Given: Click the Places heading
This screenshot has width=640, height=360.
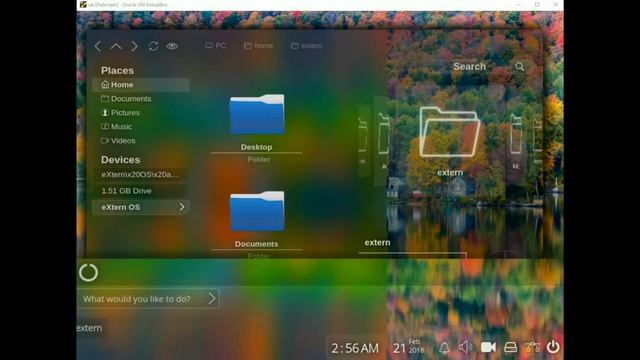Looking at the screenshot, I should point(117,70).
